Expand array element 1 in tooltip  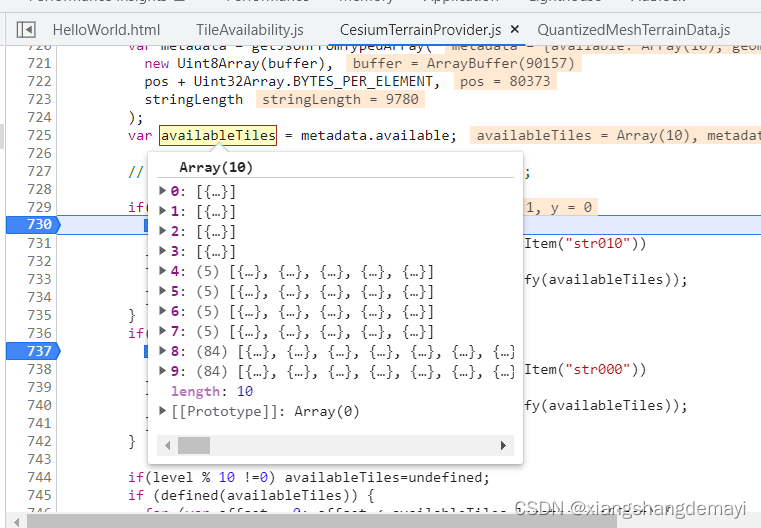(x=163, y=211)
